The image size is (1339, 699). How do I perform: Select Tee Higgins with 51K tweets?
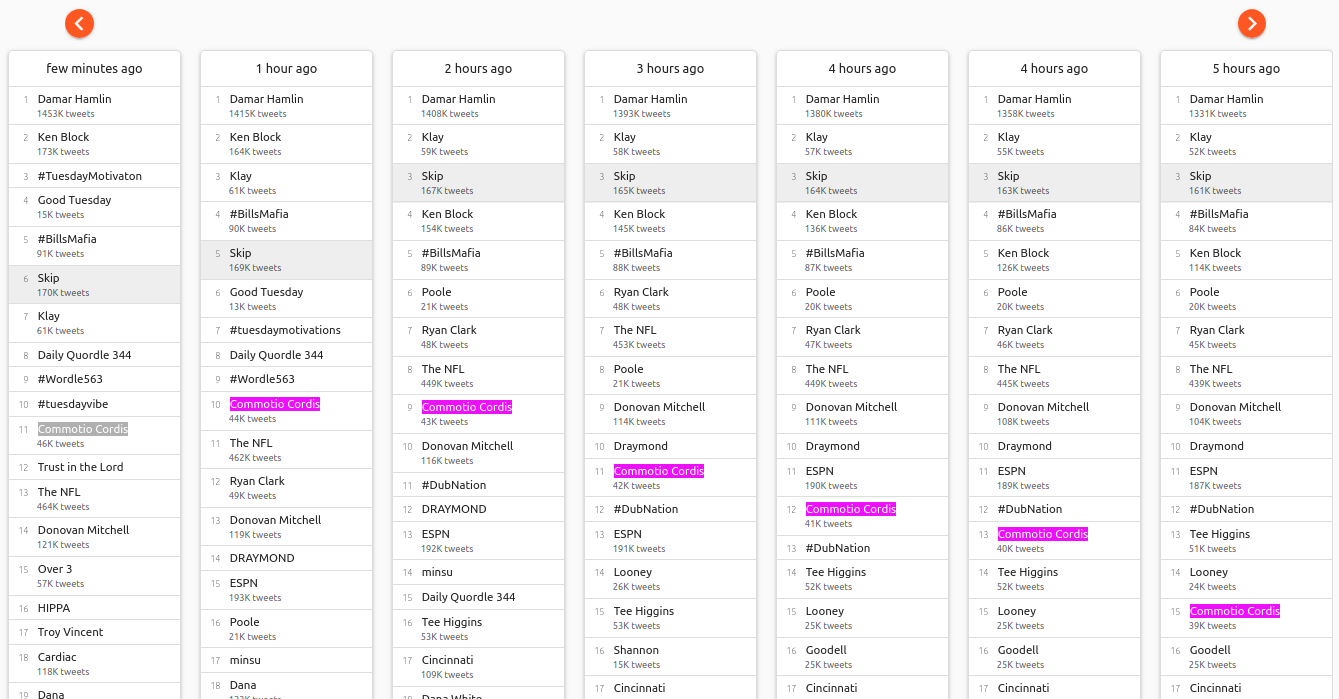pyautogui.click(x=1247, y=541)
